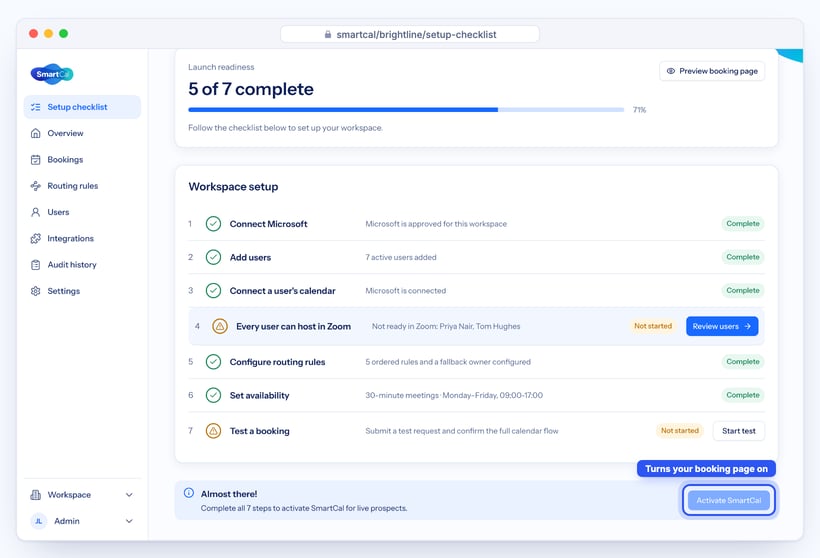This screenshot has height=558, width=820.
Task: Click the SmartCal logo
Action: click(x=52, y=74)
